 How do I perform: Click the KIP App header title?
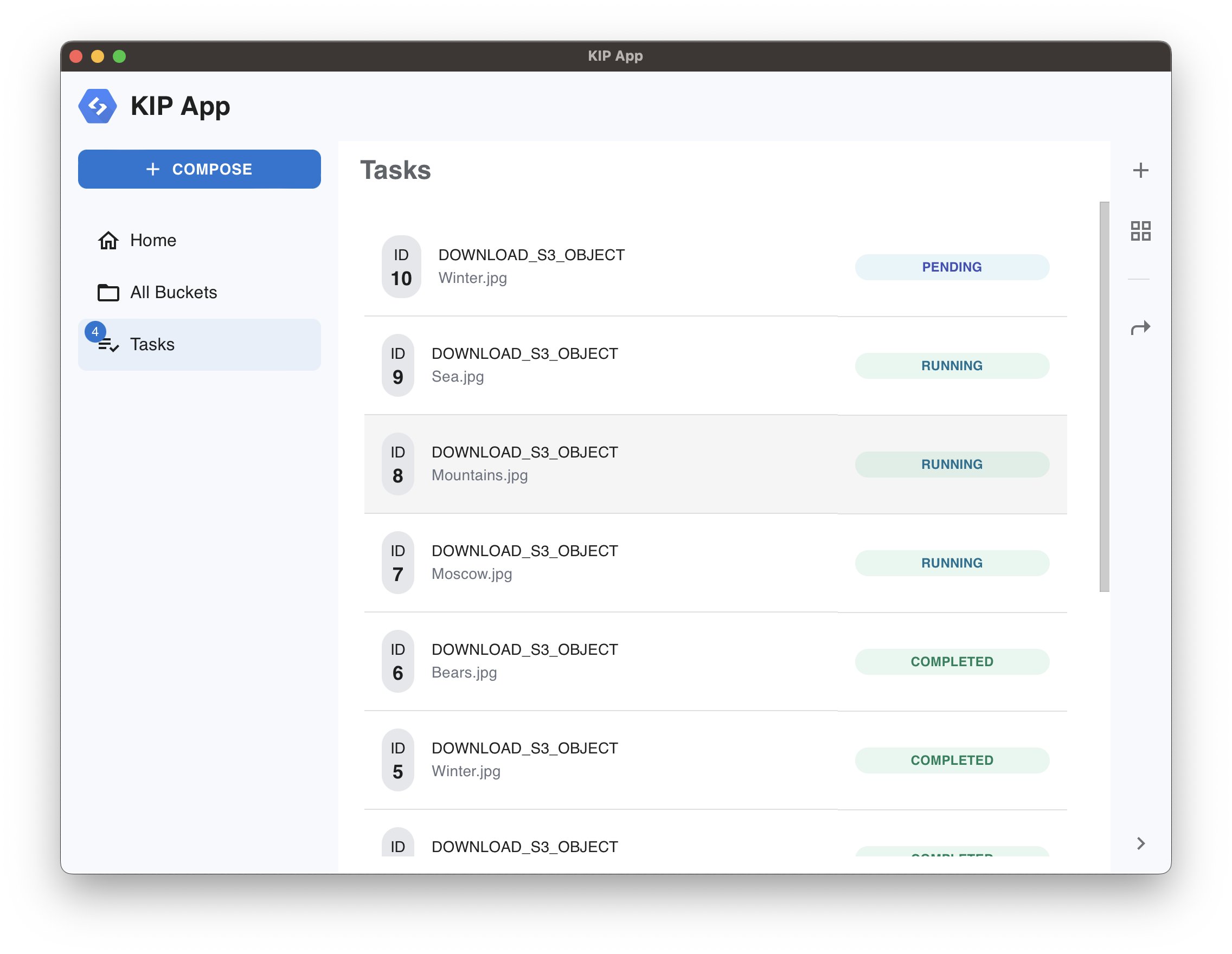pyautogui.click(x=181, y=107)
